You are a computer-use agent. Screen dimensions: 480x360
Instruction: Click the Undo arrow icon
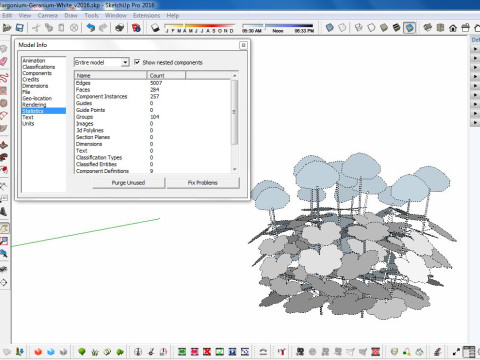click(91, 28)
